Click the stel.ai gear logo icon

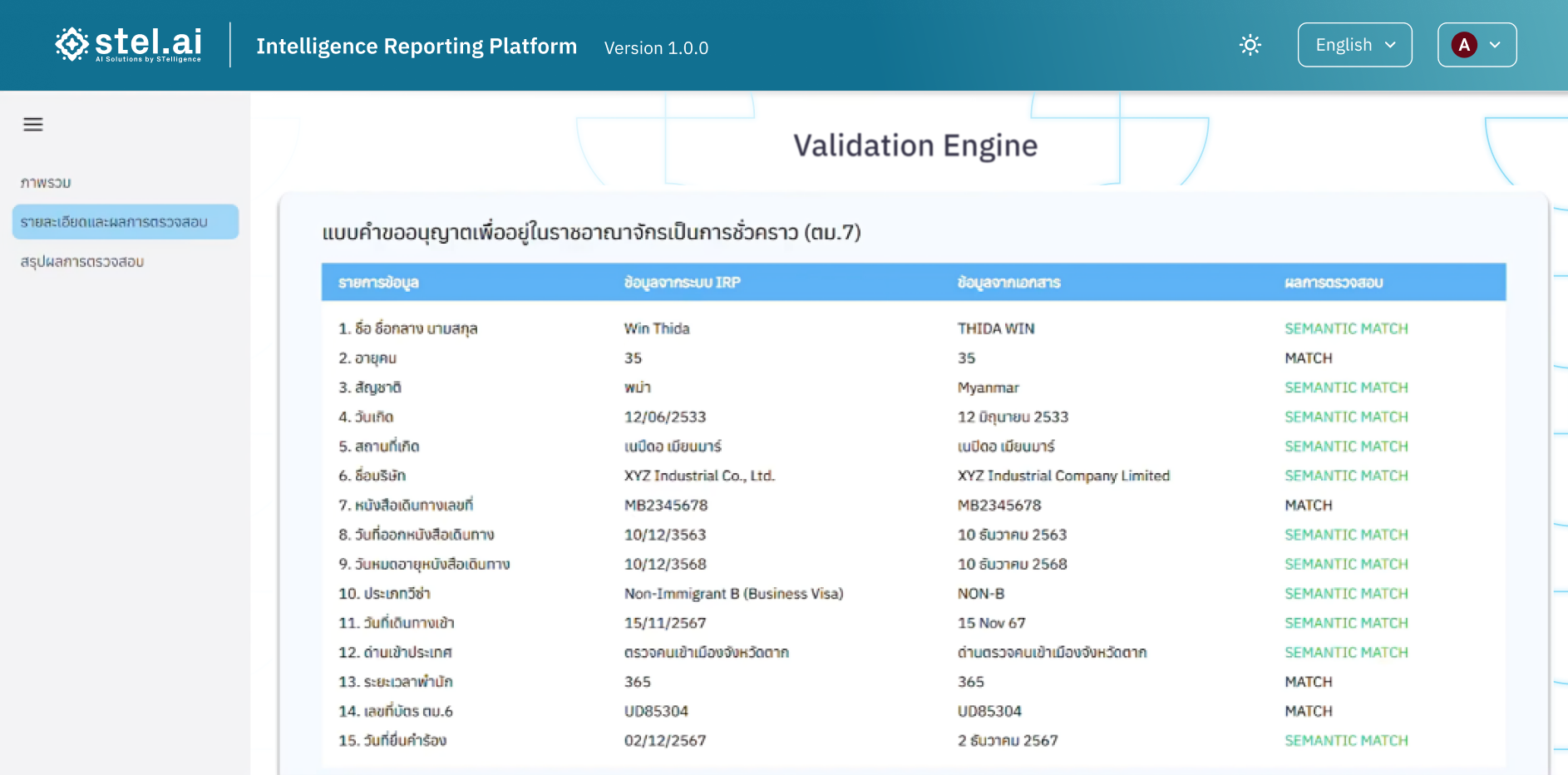72,45
